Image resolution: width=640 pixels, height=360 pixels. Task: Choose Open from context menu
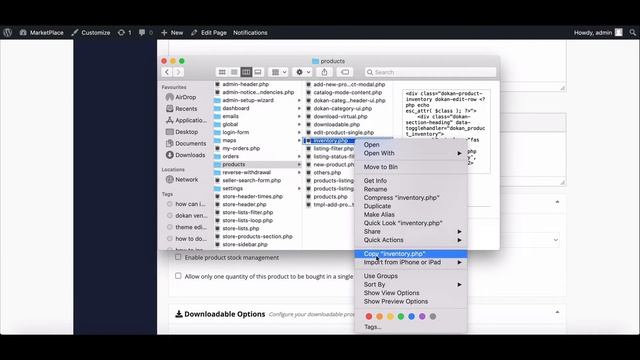coord(371,144)
